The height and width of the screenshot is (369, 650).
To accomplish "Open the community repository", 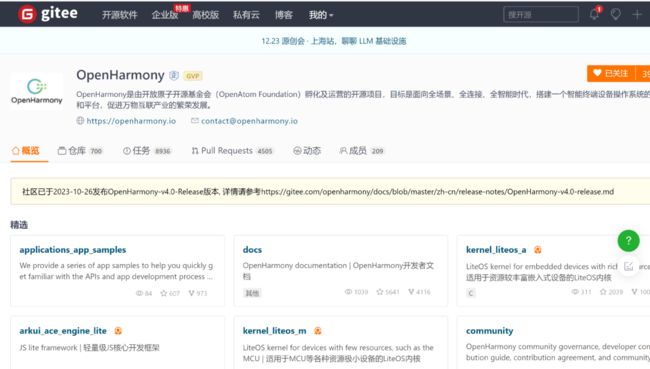I will coord(489,330).
